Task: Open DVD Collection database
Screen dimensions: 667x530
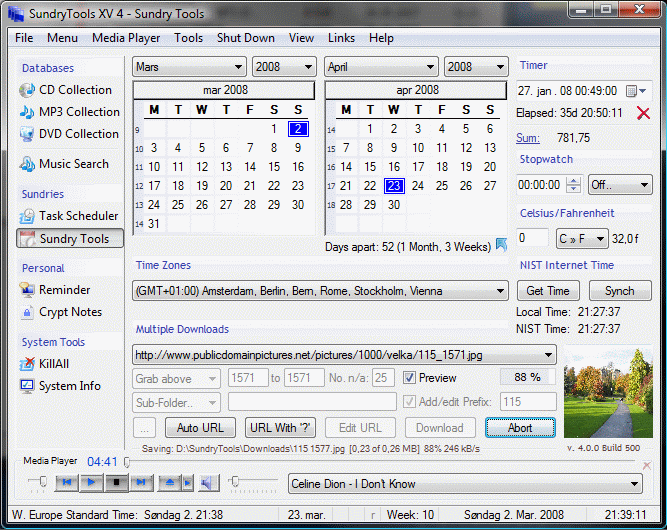Action: tap(69, 134)
